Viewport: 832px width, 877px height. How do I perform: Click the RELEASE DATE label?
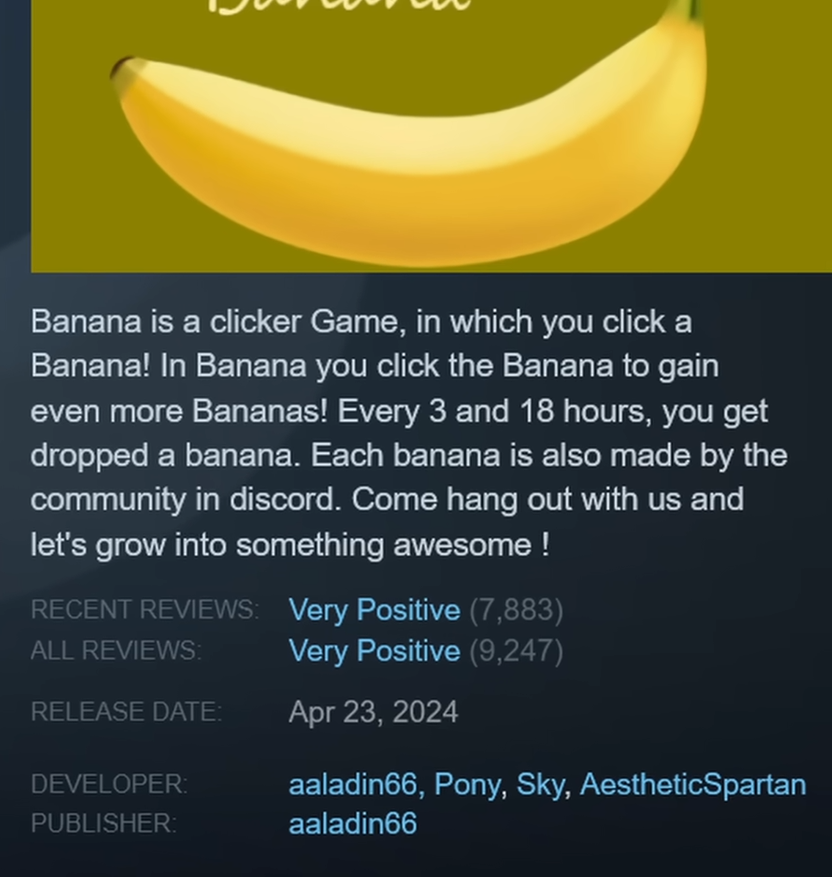pos(126,712)
